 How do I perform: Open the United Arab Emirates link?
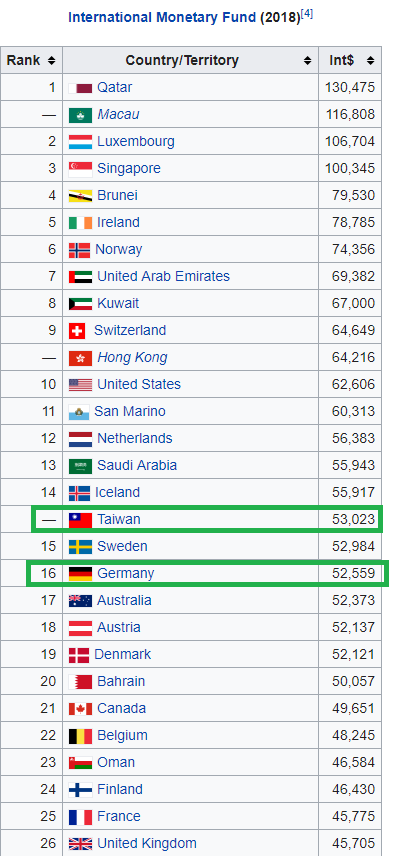click(x=163, y=276)
